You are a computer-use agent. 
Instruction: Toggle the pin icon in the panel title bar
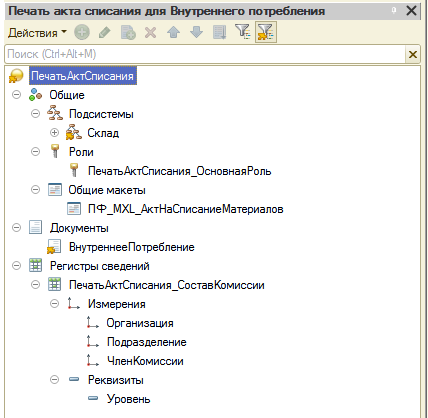pos(394,11)
